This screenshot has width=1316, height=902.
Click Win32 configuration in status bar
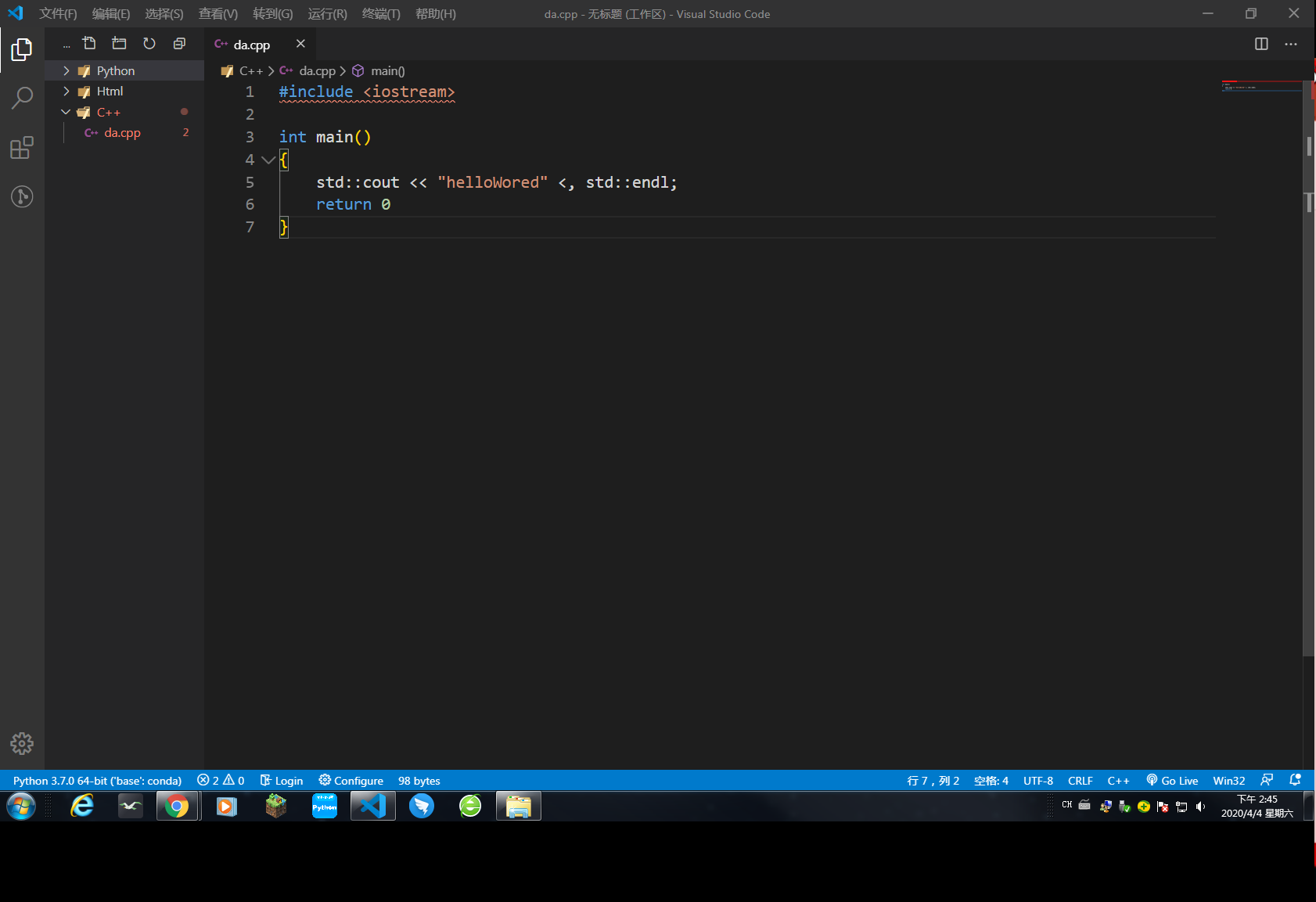[x=1229, y=781]
